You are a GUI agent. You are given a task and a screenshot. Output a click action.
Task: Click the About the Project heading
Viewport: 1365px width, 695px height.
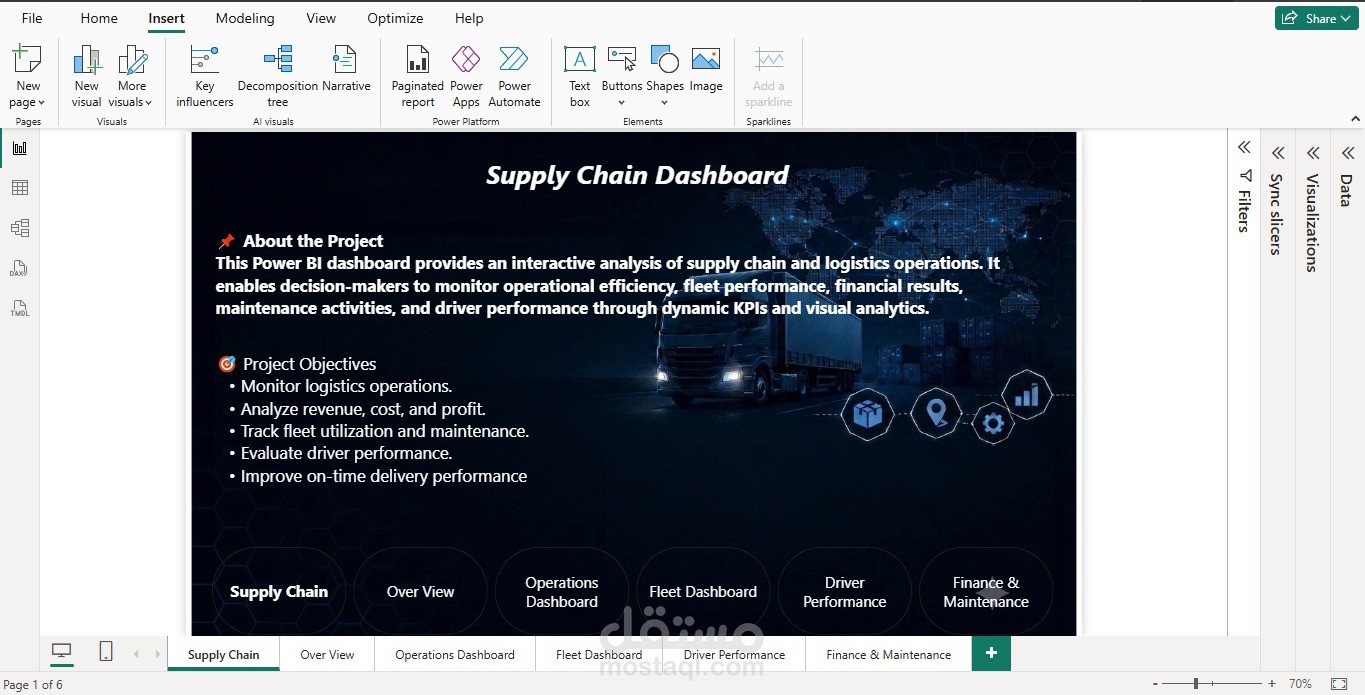(313, 241)
